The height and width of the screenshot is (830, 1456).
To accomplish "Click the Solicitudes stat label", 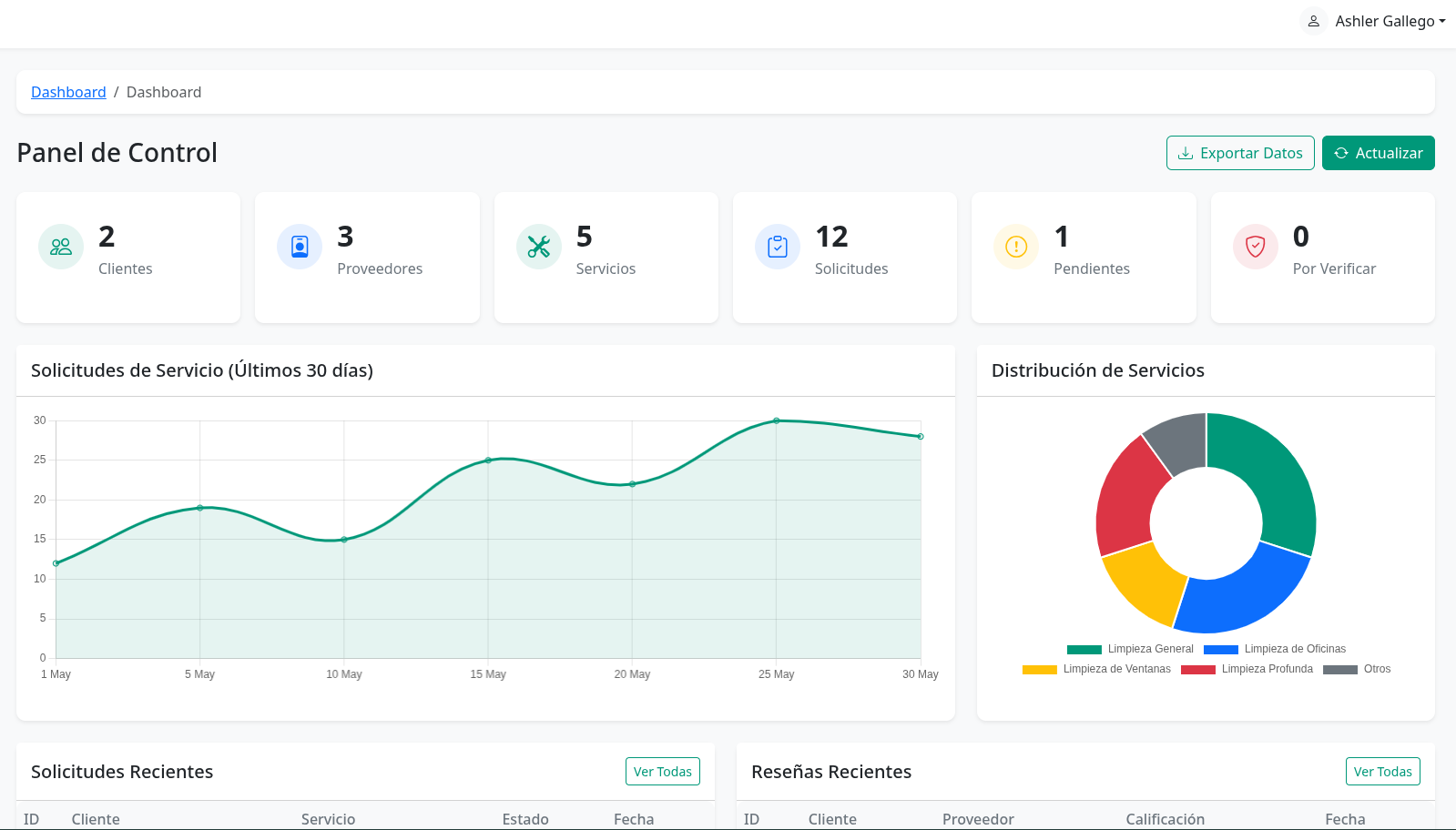I will pyautogui.click(x=851, y=268).
